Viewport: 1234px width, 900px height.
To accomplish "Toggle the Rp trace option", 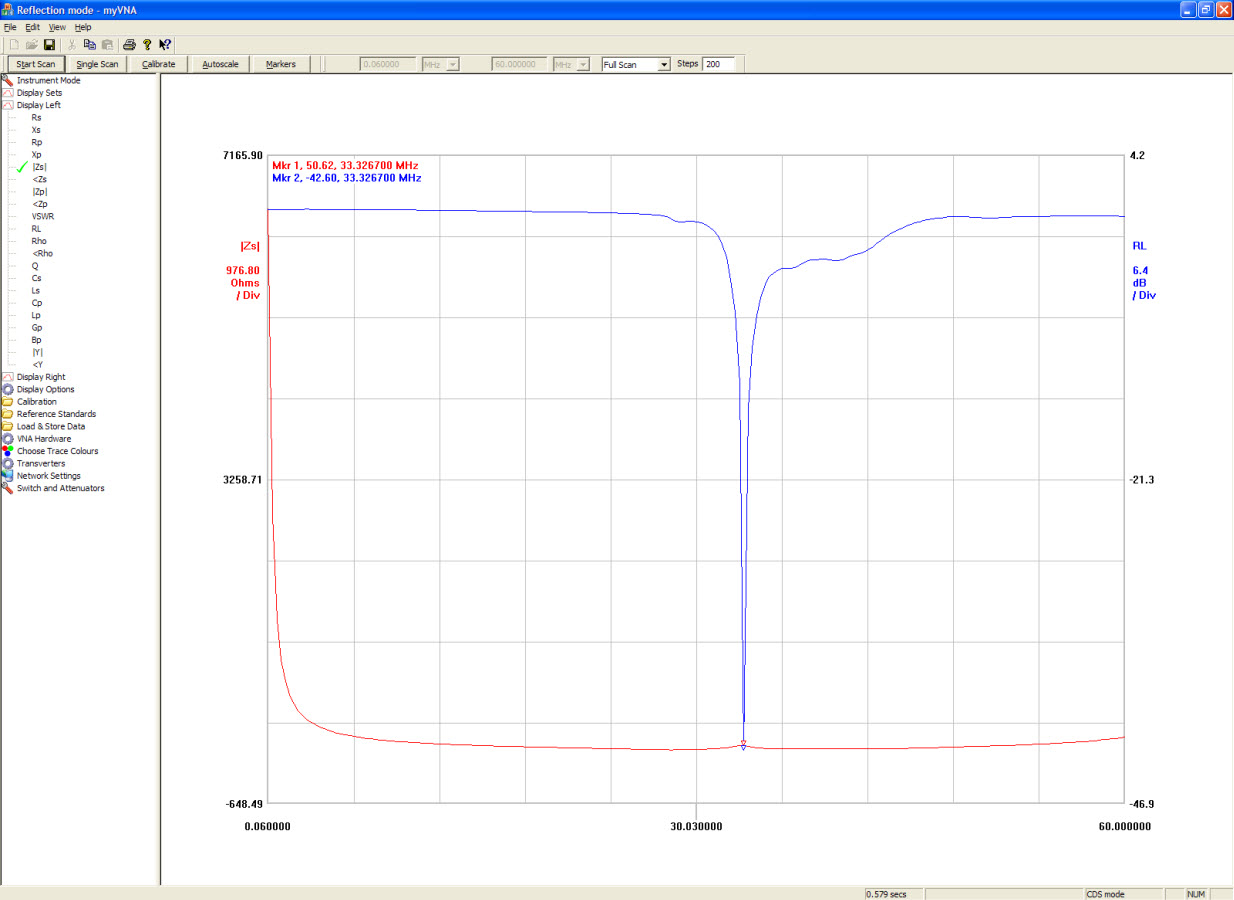I will click(x=37, y=142).
